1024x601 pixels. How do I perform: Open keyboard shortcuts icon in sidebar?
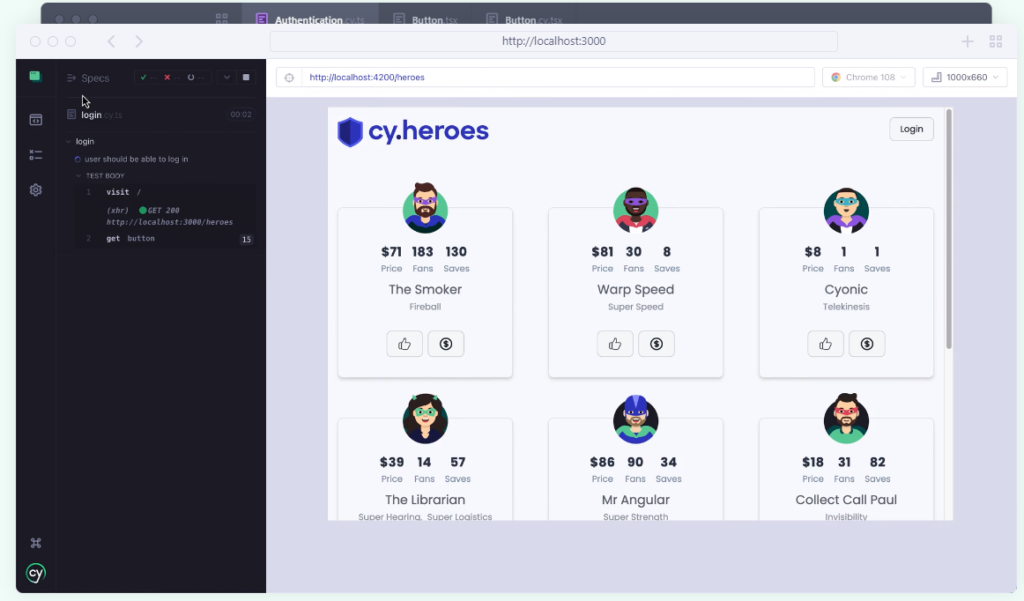coord(36,543)
